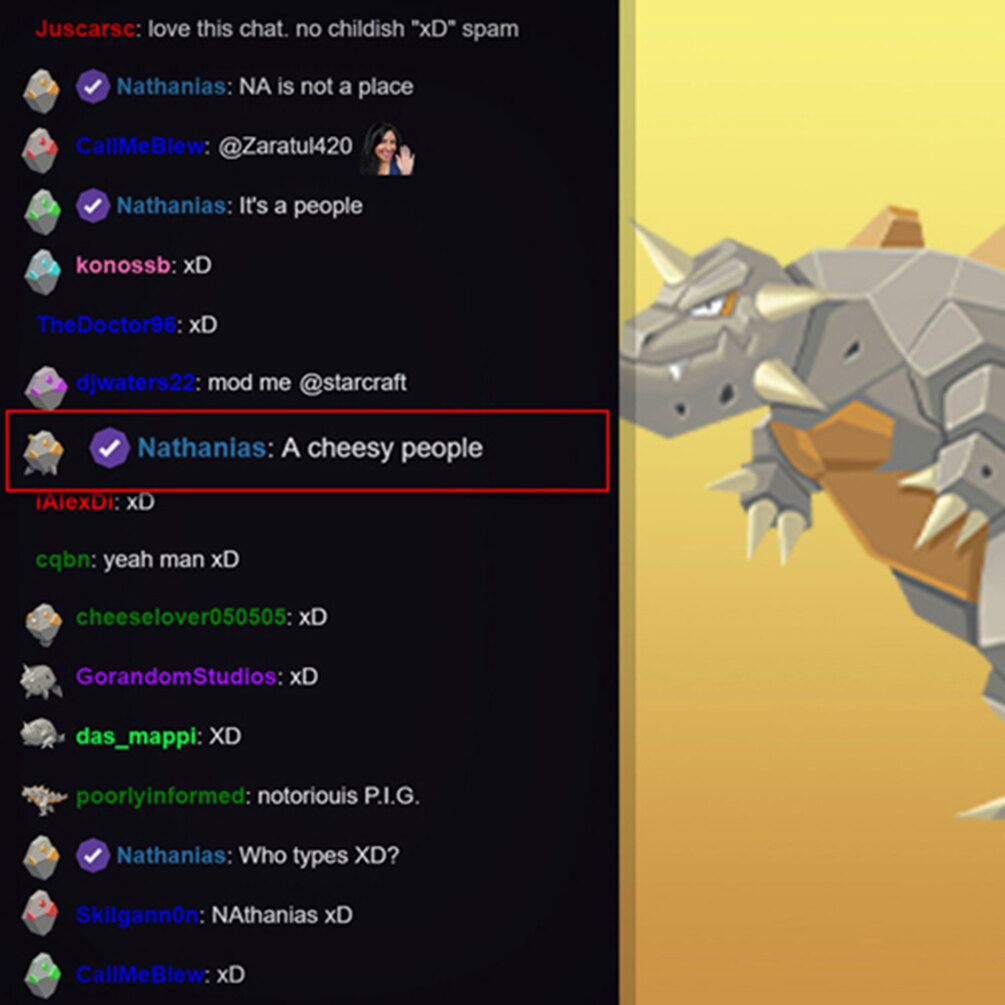Open TheDoctor96's profile link

(x=106, y=324)
